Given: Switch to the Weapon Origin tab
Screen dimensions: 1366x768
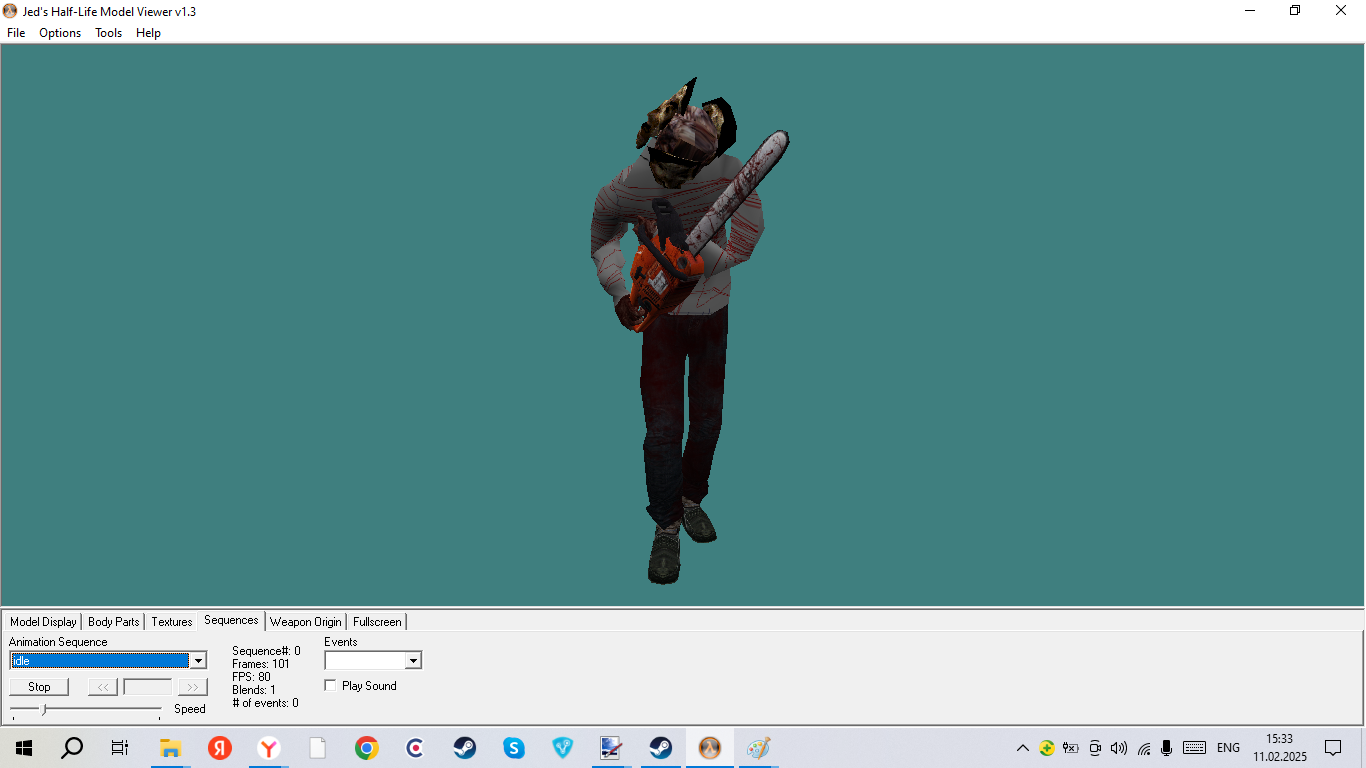Looking at the screenshot, I should click(306, 622).
